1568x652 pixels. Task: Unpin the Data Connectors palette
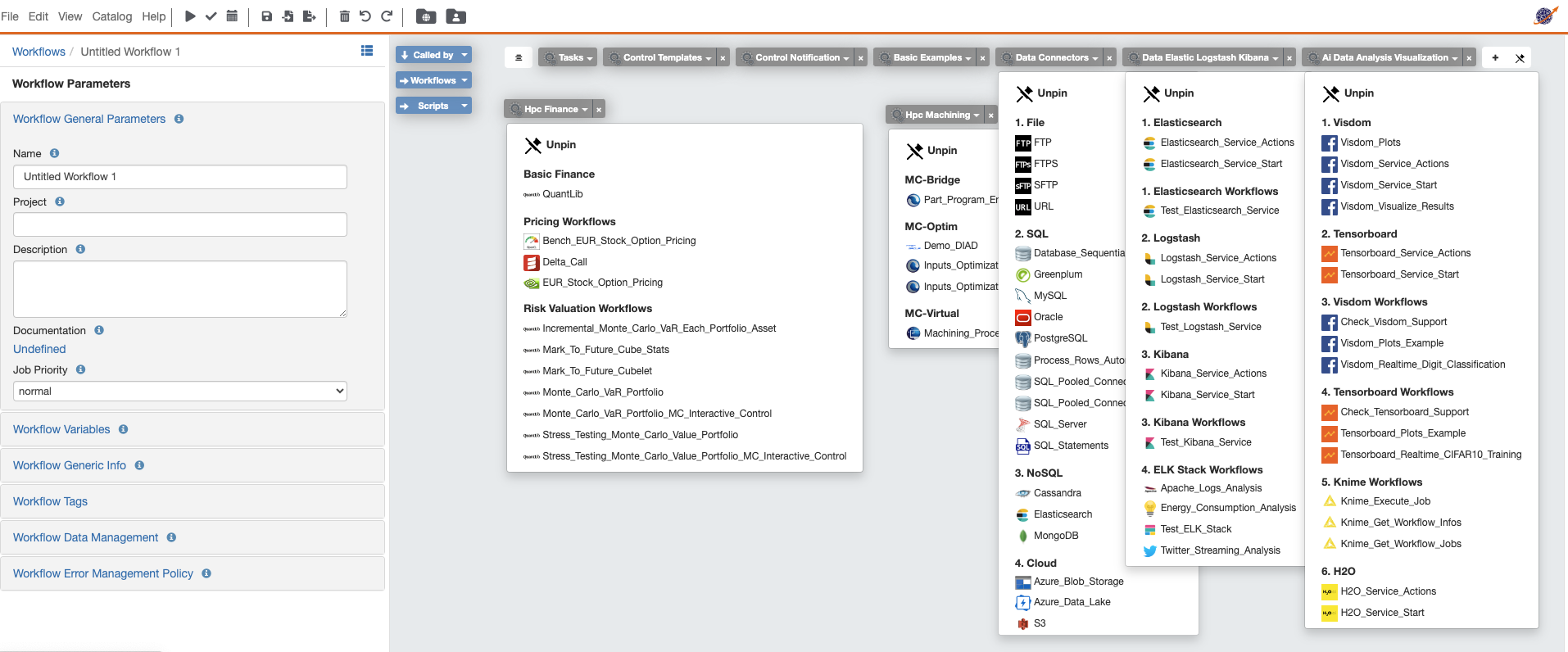point(1041,93)
